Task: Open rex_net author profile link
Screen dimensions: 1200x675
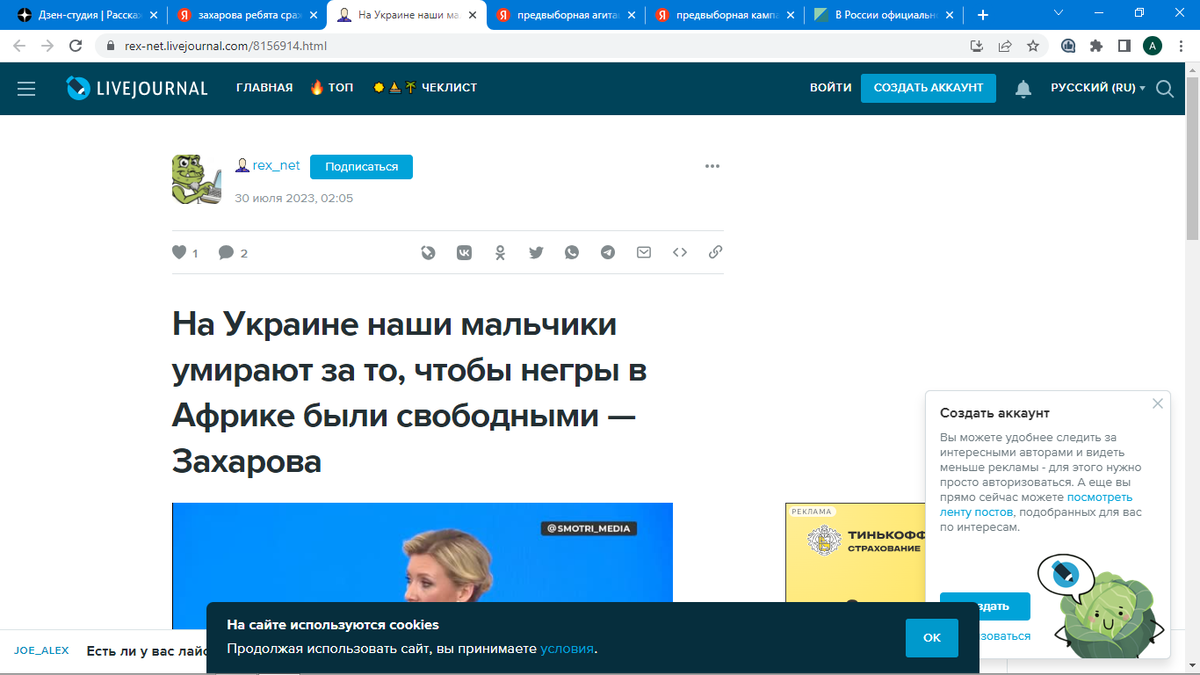Action: click(276, 166)
